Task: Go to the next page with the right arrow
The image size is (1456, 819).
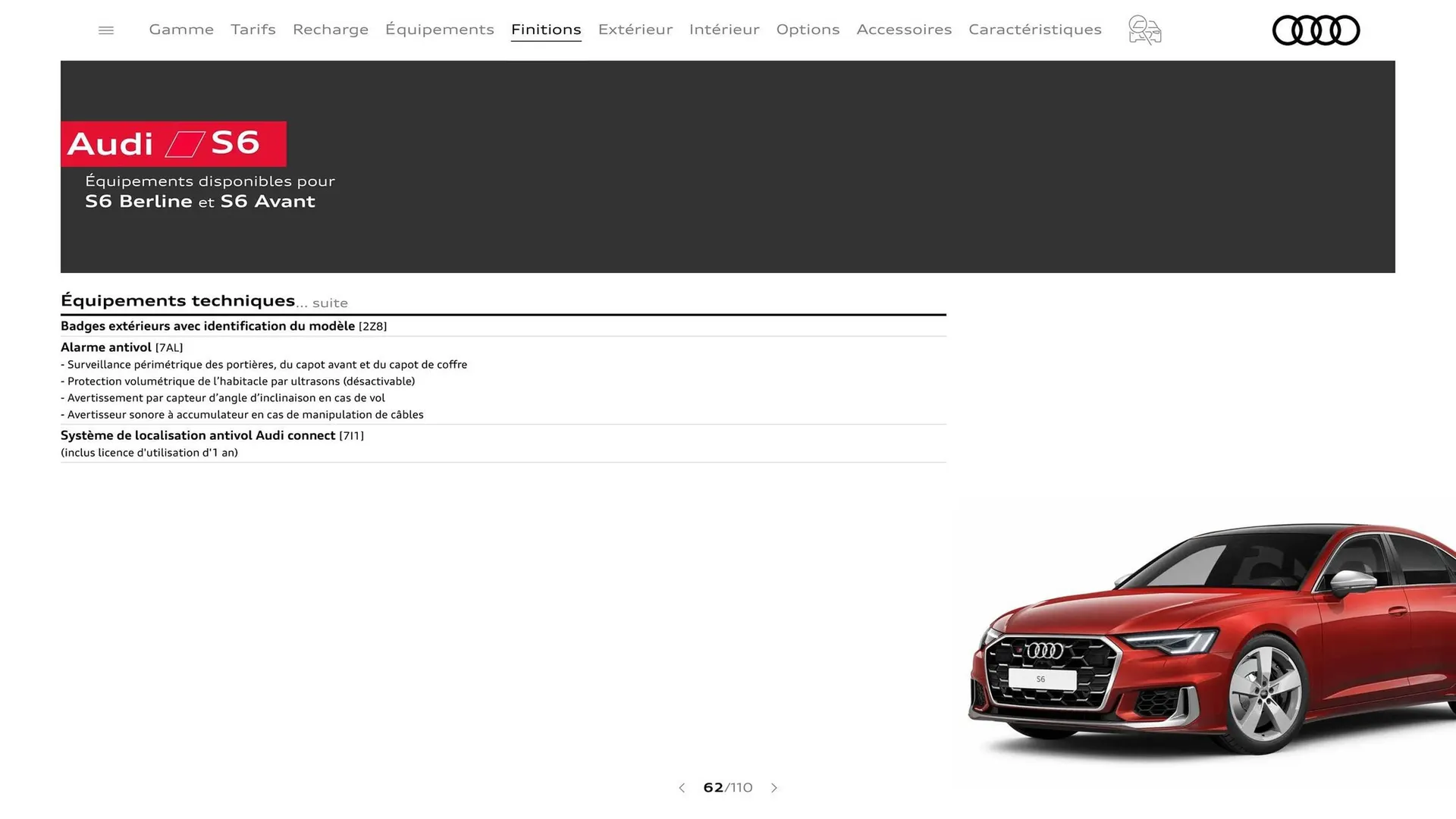Action: (774, 788)
